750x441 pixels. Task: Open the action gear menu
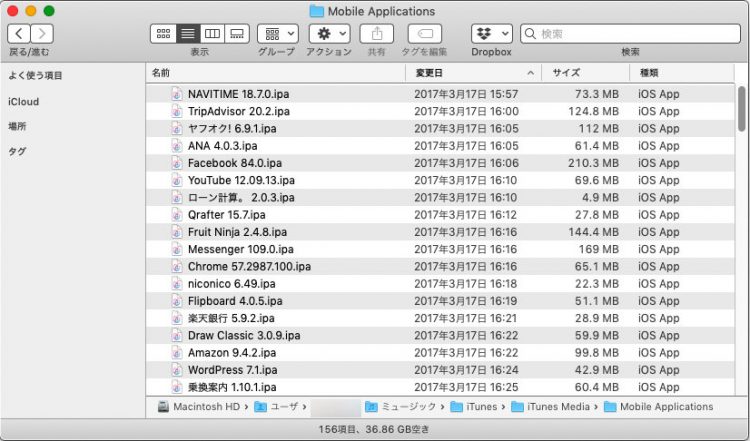pyautogui.click(x=330, y=34)
